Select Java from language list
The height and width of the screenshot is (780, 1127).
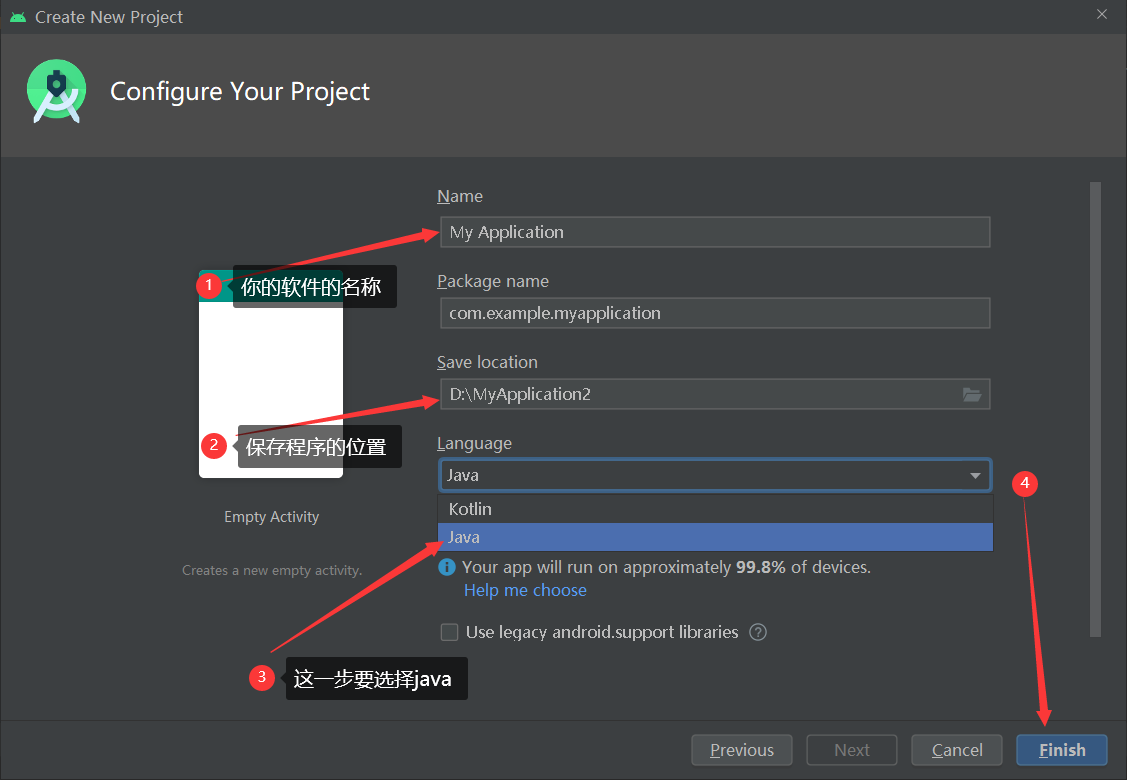(715, 537)
